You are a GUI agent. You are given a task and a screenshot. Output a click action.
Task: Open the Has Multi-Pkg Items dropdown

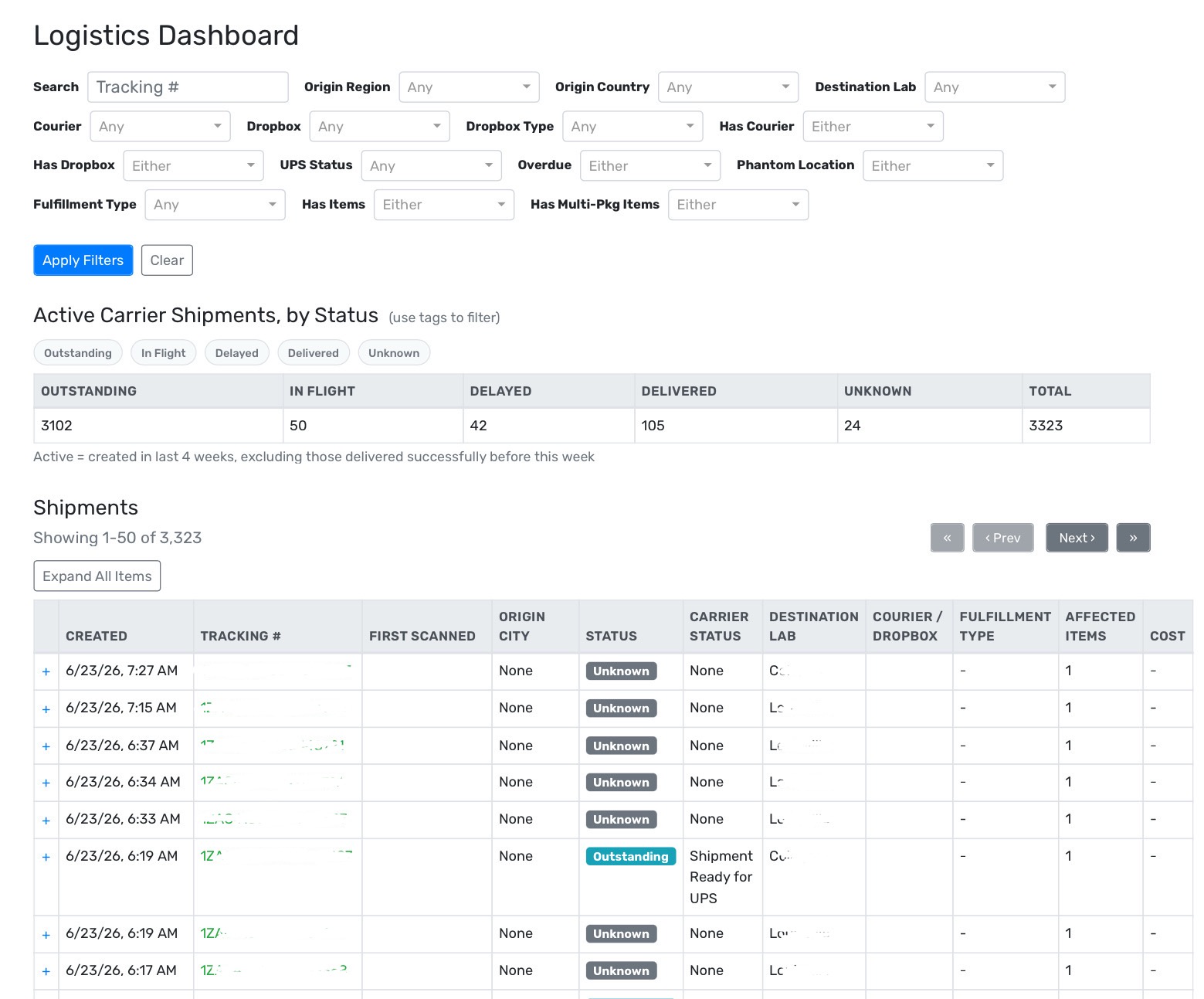tap(738, 205)
